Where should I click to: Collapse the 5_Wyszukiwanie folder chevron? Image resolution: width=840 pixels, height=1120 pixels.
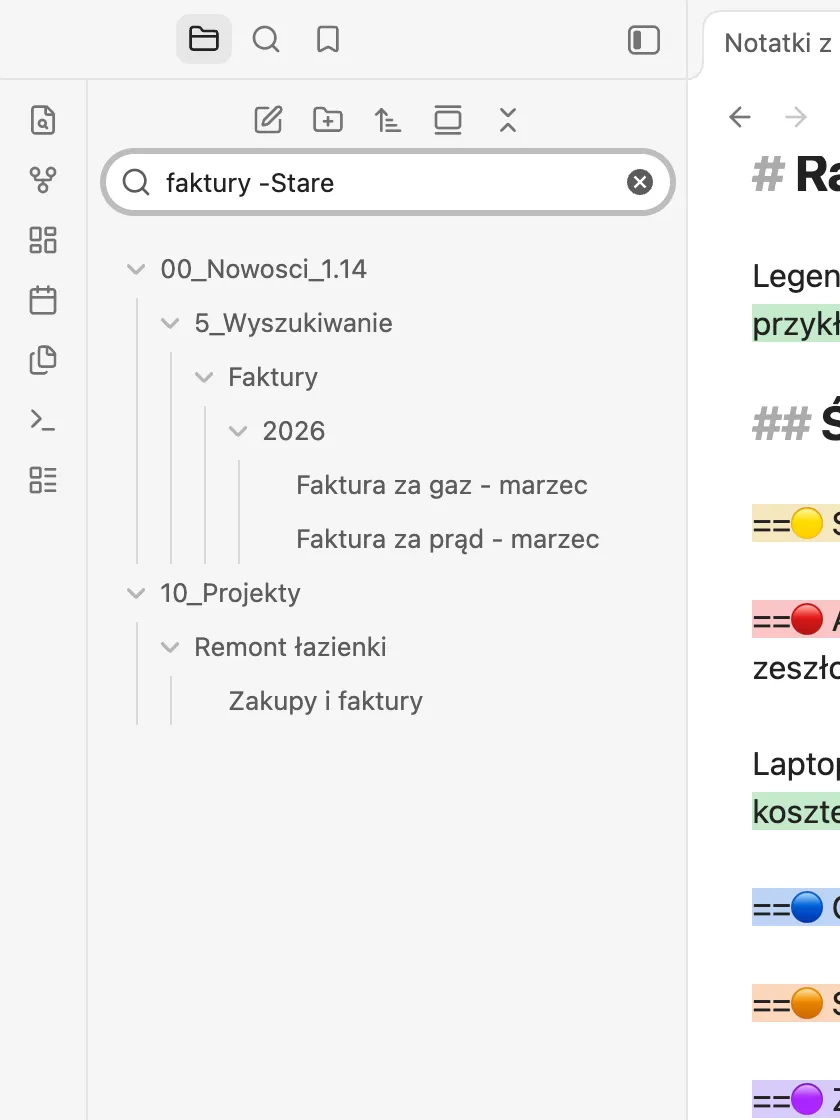point(170,324)
